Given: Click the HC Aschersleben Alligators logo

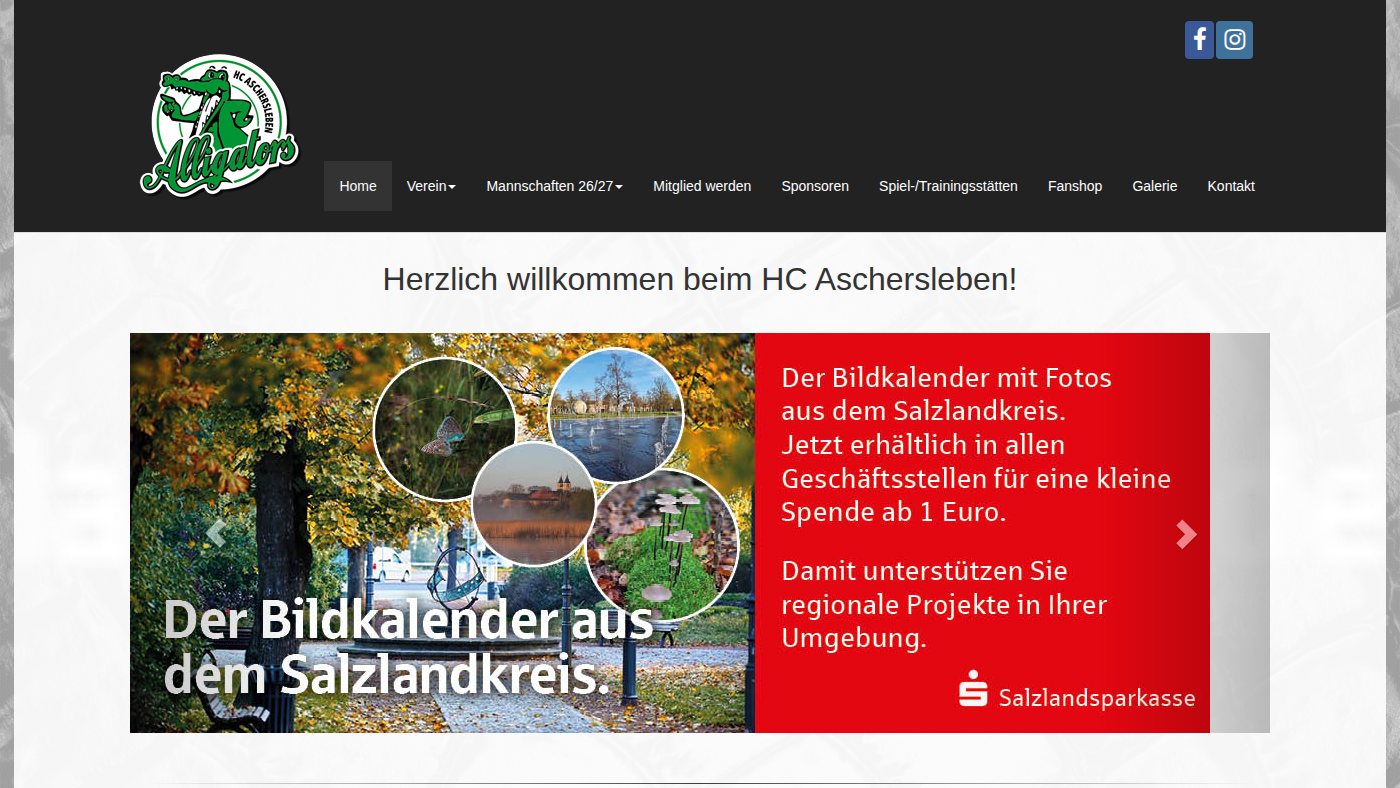Looking at the screenshot, I should (220, 125).
